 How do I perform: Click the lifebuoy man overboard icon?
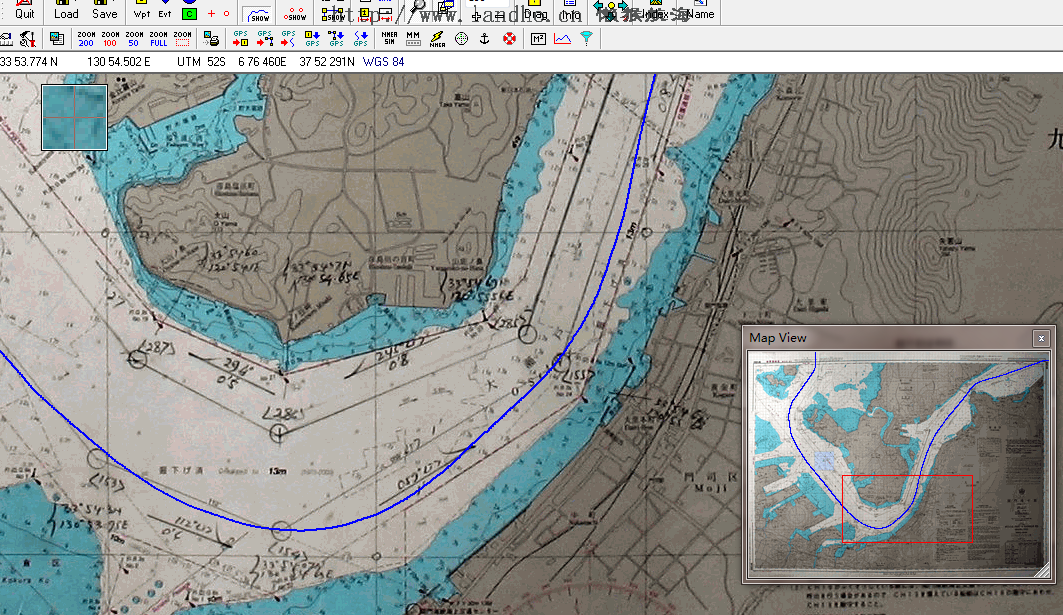point(509,39)
